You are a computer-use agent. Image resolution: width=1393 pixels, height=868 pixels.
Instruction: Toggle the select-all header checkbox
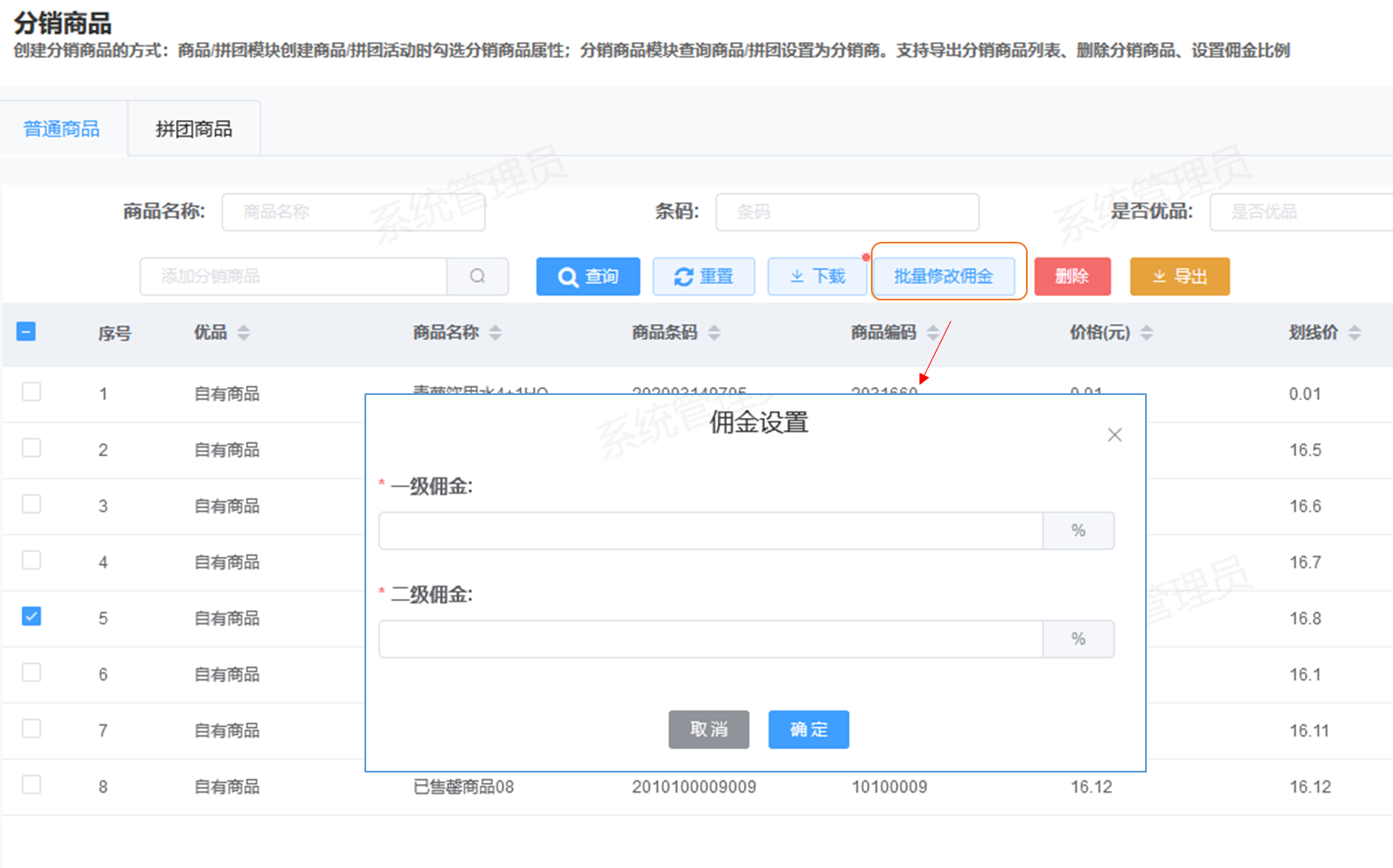pos(26,332)
